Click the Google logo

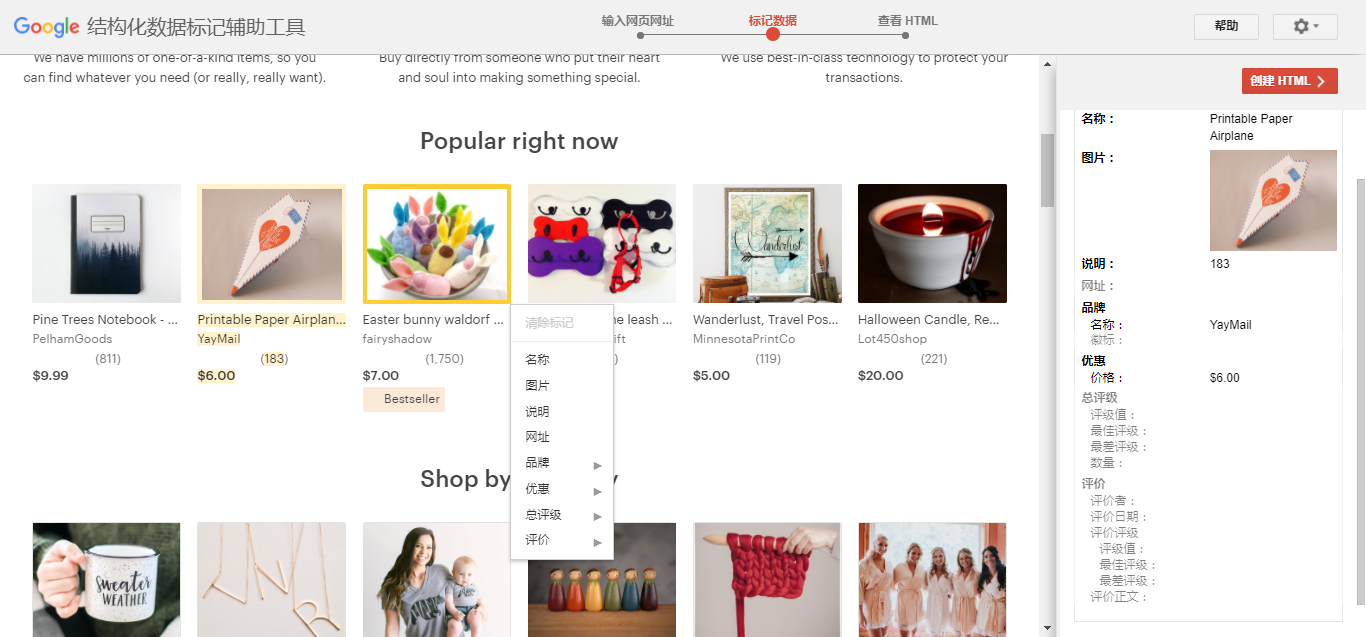(x=46, y=27)
